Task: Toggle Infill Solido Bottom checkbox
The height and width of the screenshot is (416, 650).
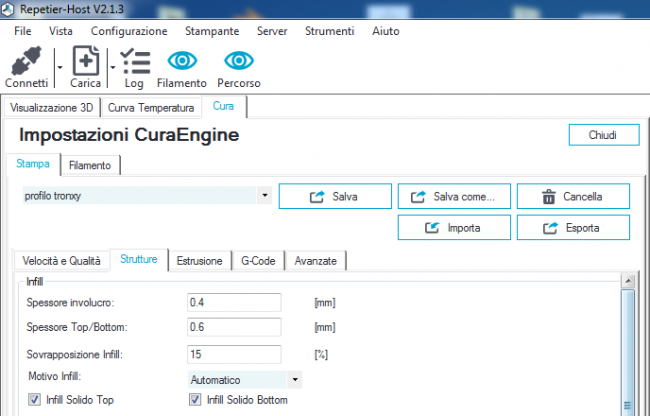Action: click(195, 401)
